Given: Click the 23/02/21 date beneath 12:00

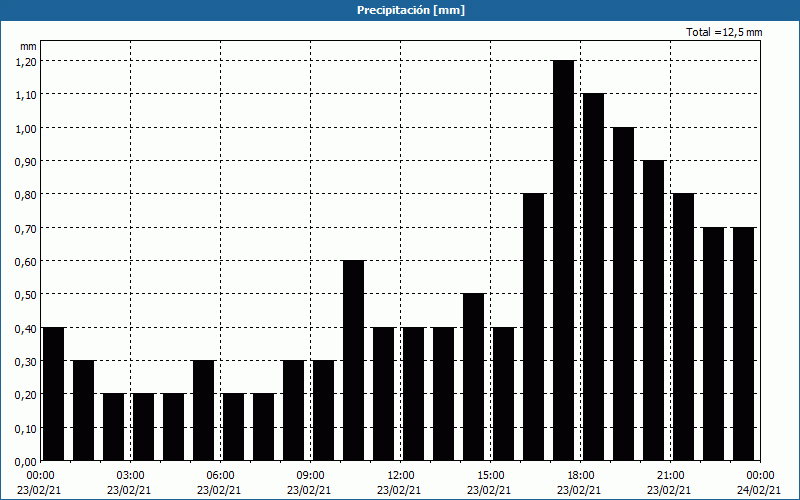Looking at the screenshot, I should [399, 490].
